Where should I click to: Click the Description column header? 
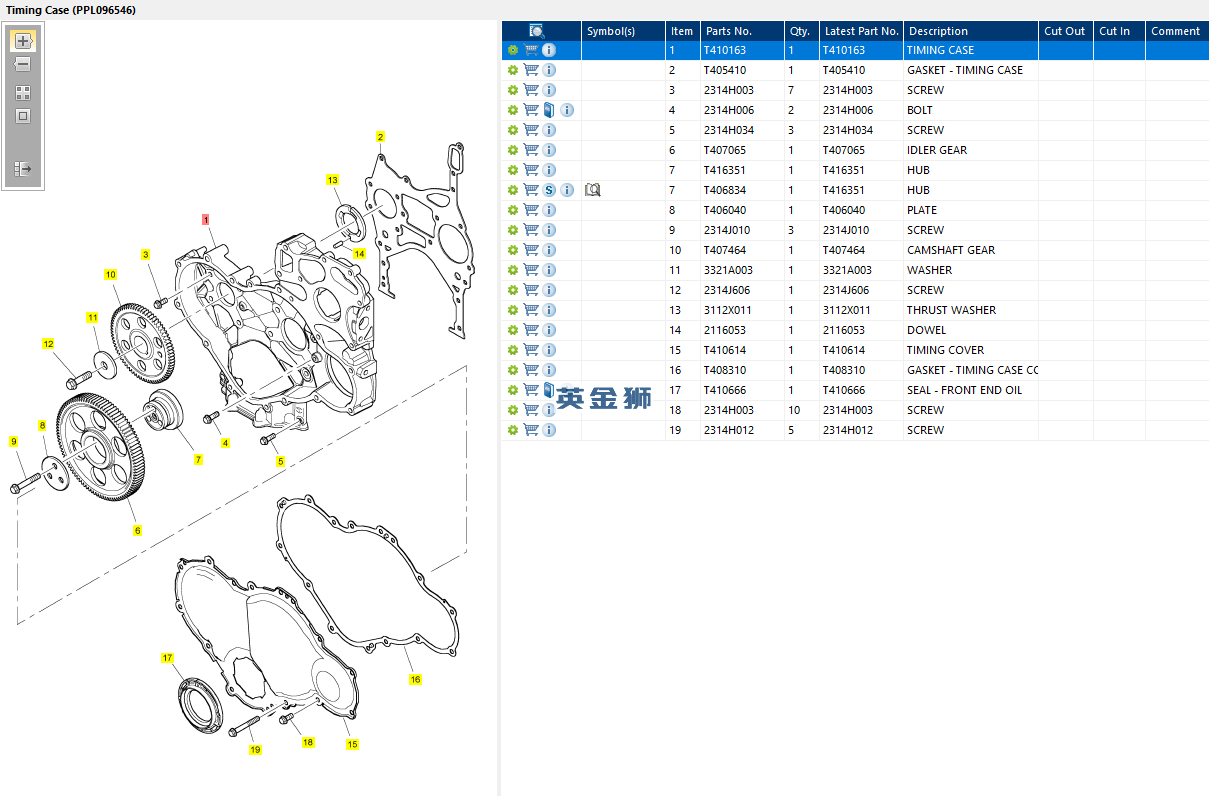coord(937,31)
